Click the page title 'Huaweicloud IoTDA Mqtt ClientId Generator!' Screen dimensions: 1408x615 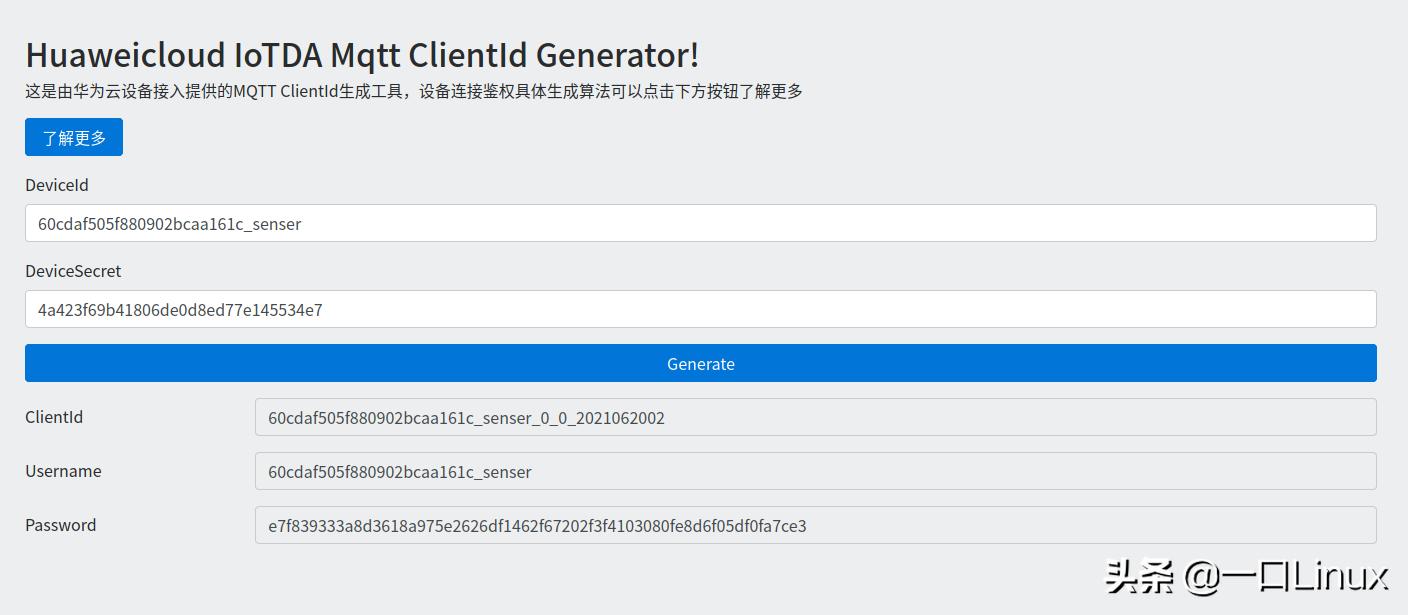(x=362, y=54)
